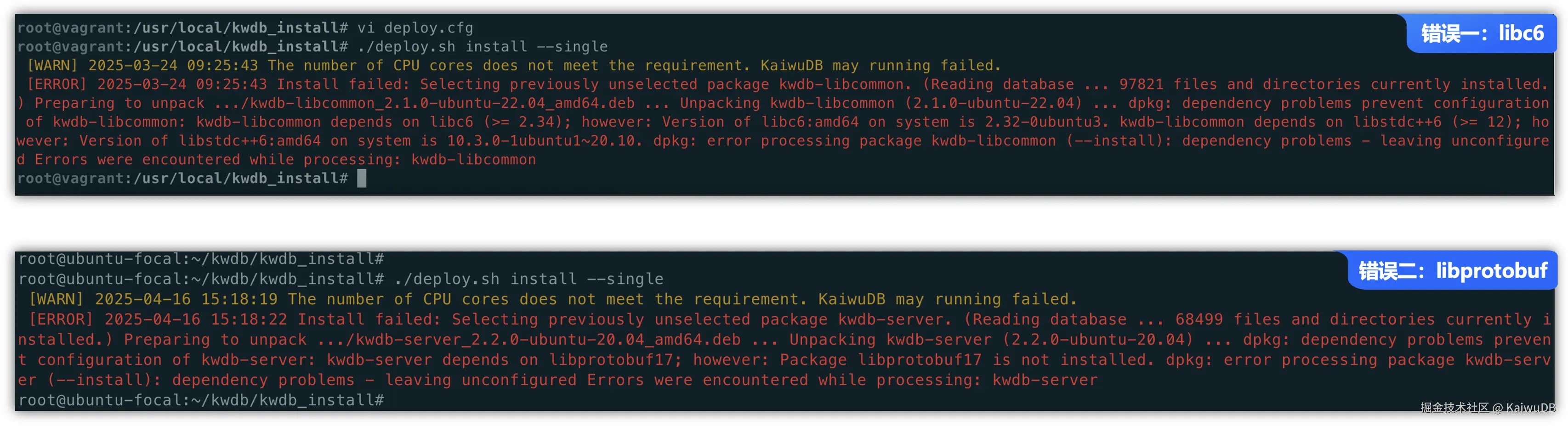The width and height of the screenshot is (1568, 426).
Task: Click the kwdb-server_2.2.0-ubuntu-20.04_amd64.deb filename
Action: (x=547, y=340)
